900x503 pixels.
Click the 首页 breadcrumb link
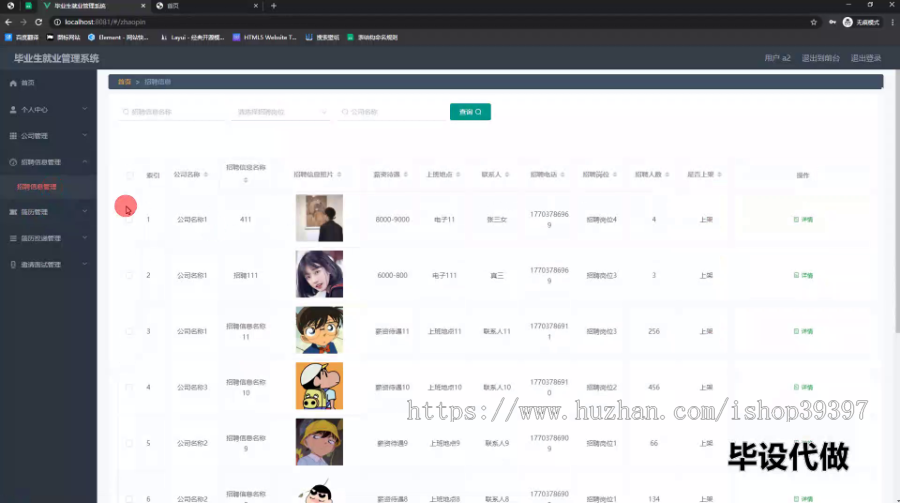[x=125, y=82]
